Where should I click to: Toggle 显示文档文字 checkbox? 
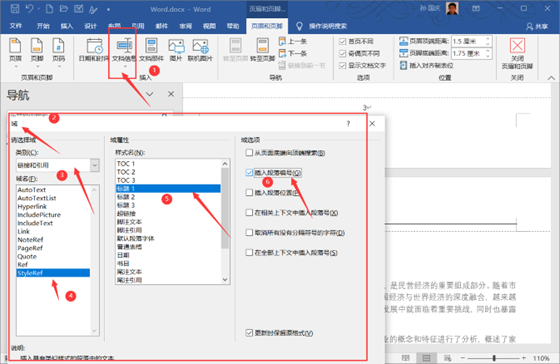point(342,65)
